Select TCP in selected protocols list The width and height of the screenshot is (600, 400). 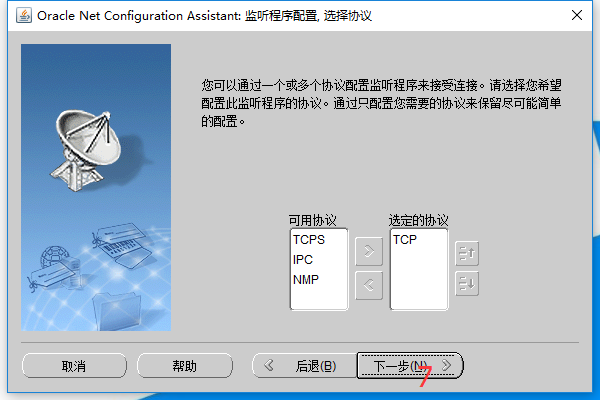(404, 240)
